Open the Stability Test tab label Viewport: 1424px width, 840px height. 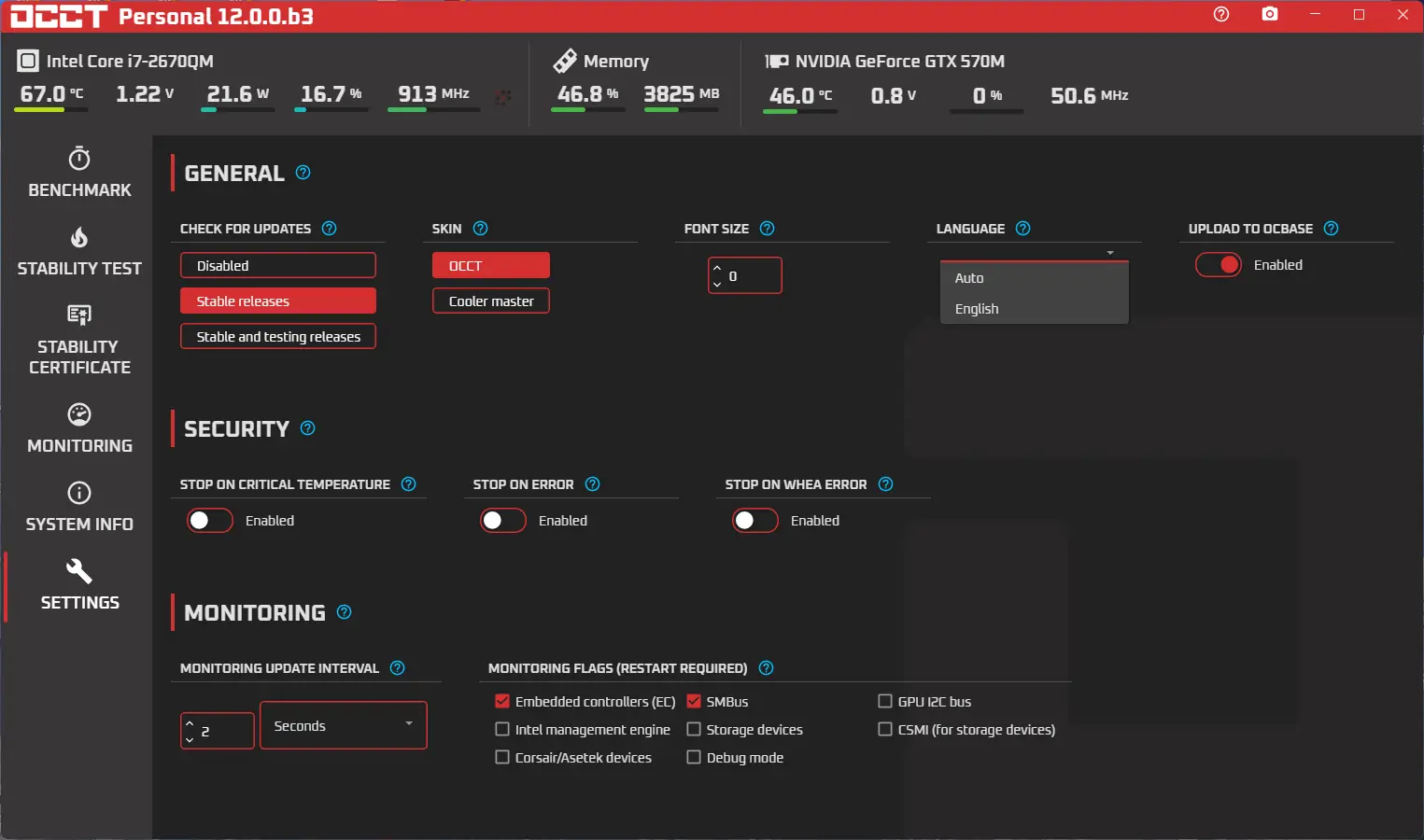[x=79, y=269]
